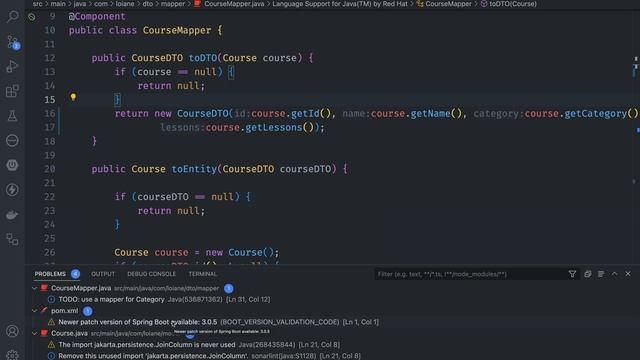Open the Extensions view

pyautogui.click(x=12, y=91)
